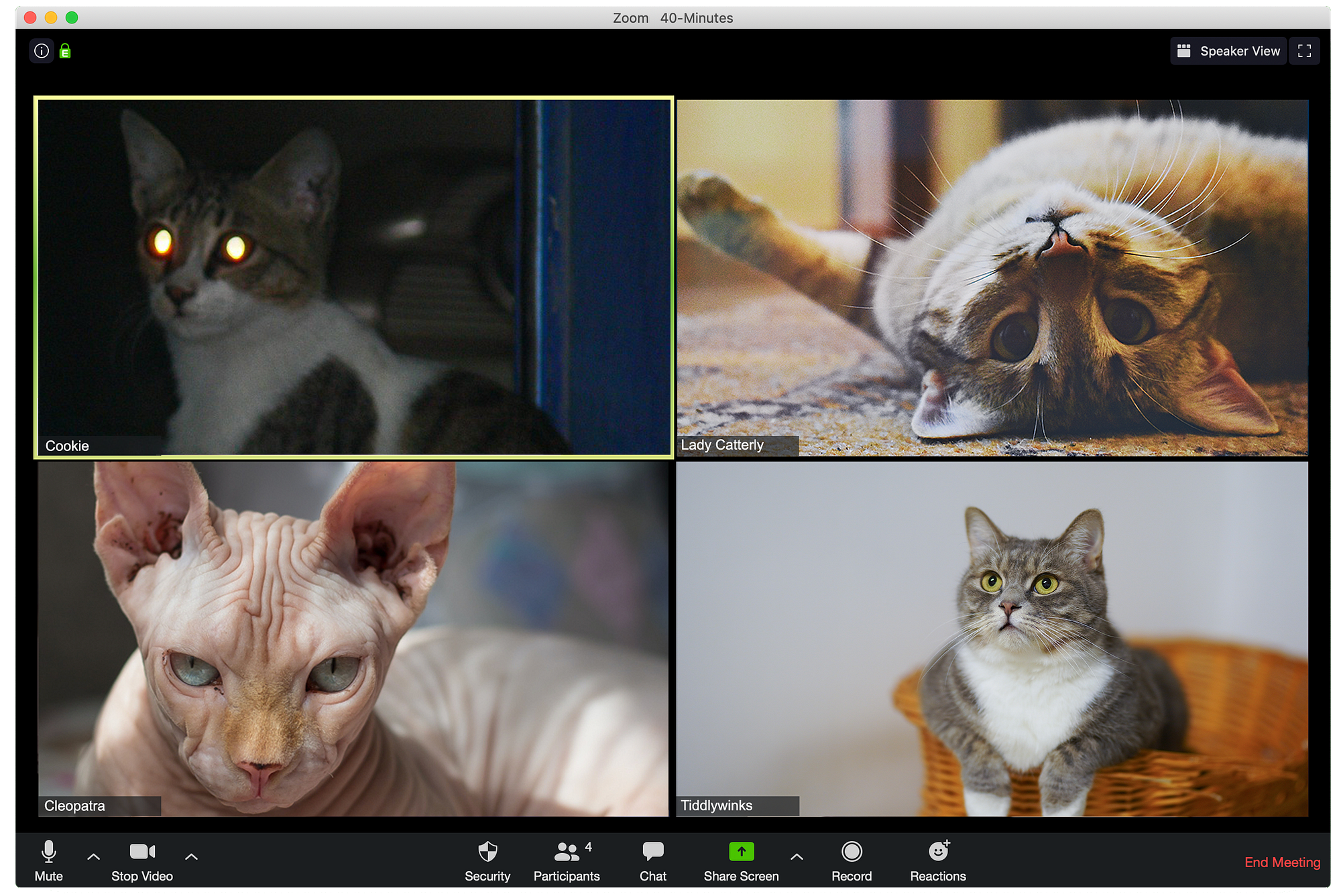This screenshot has width=1341, height=896.
Task: Enter full screen mode icon
Action: pos(1304,51)
